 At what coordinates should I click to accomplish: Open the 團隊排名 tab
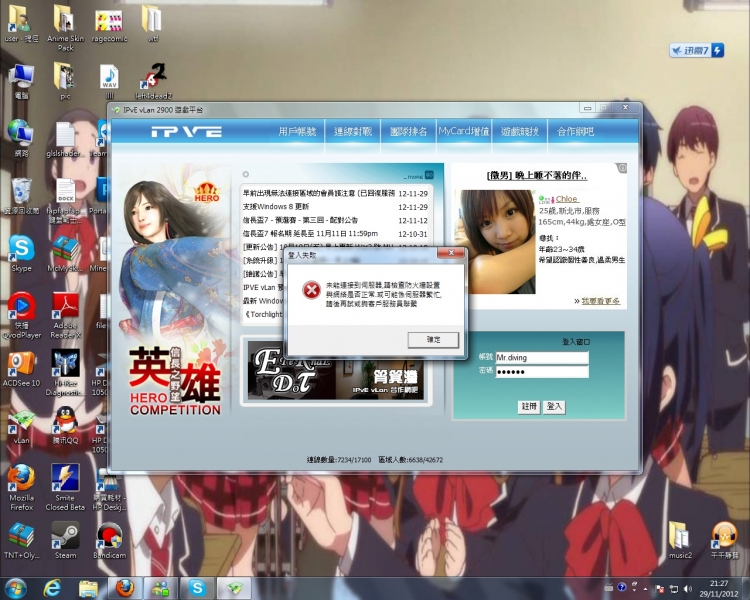click(x=408, y=131)
